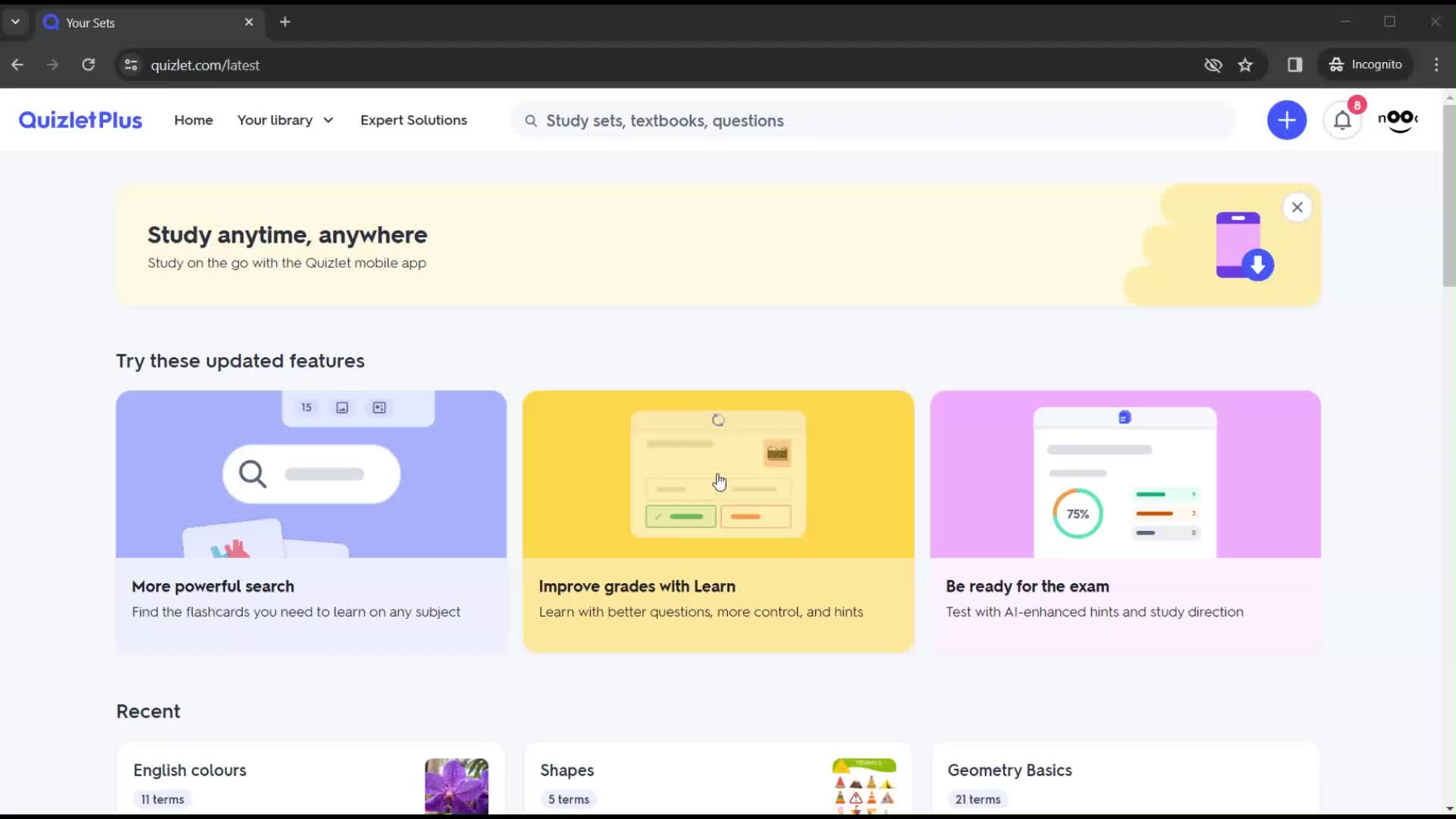Click the search bar magnifying glass icon
1456x819 pixels.
tap(530, 119)
